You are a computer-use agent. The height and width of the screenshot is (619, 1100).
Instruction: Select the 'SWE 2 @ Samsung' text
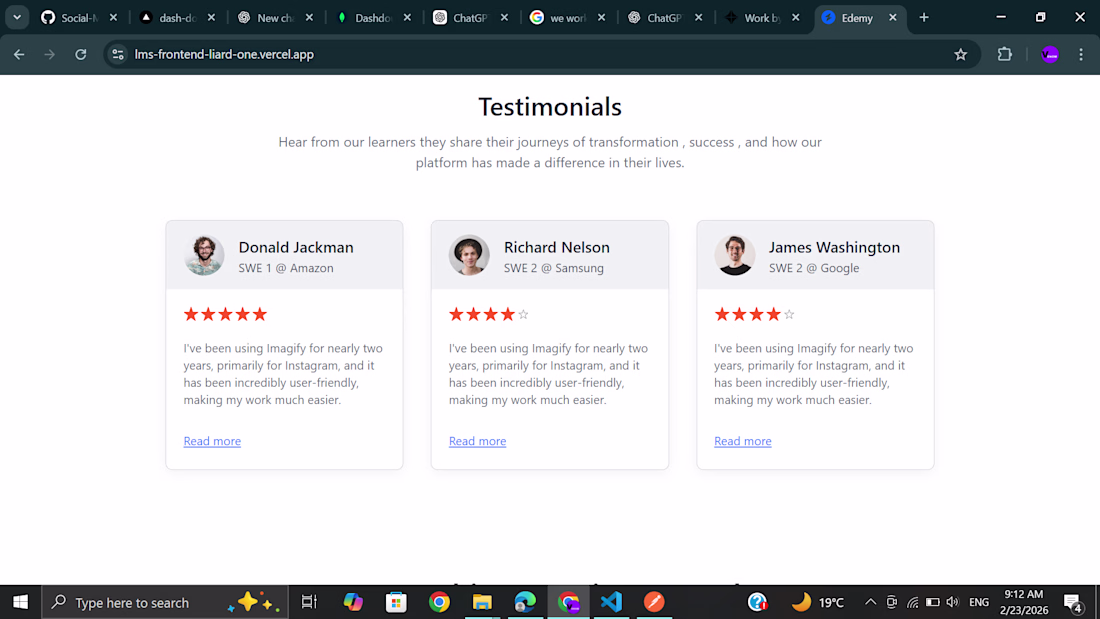[x=554, y=268]
